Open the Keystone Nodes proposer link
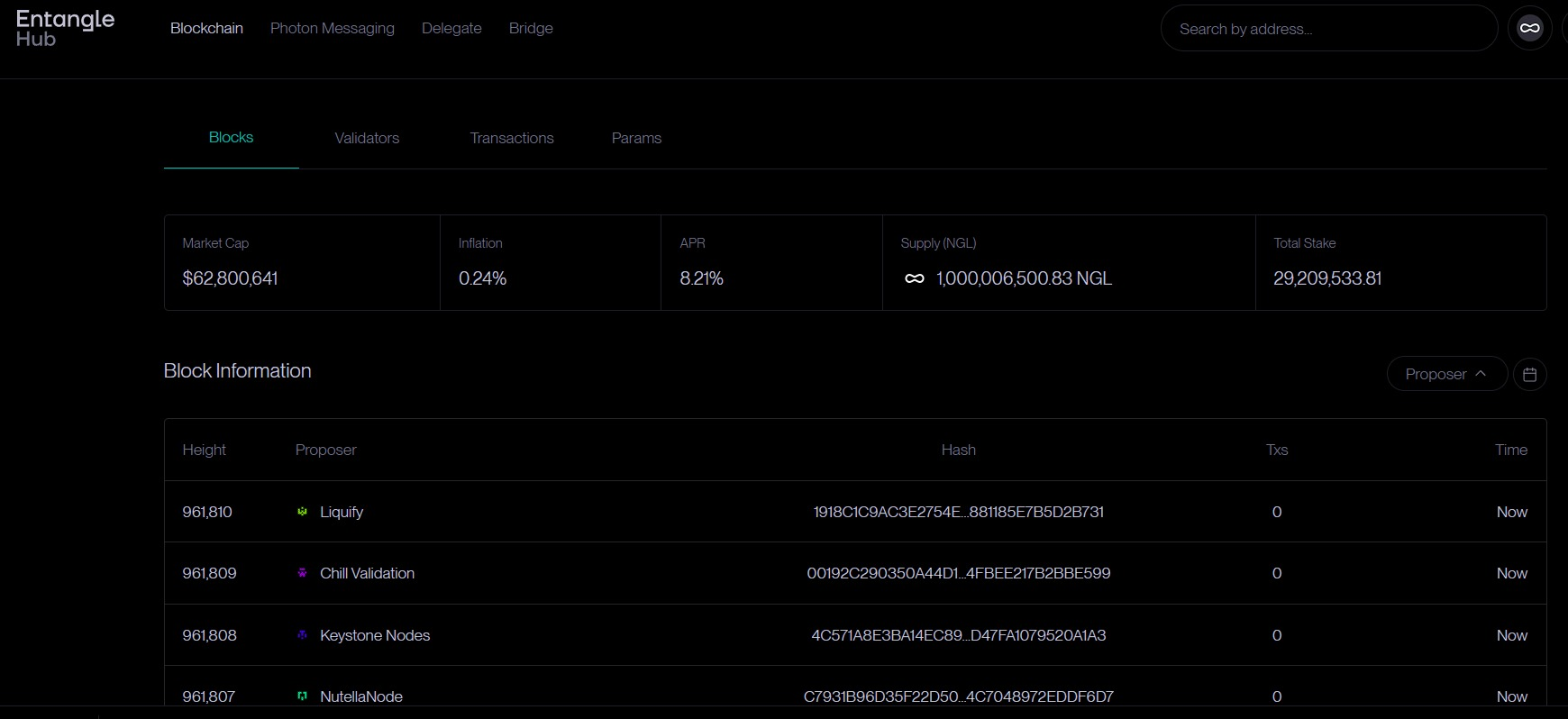 pyautogui.click(x=375, y=635)
